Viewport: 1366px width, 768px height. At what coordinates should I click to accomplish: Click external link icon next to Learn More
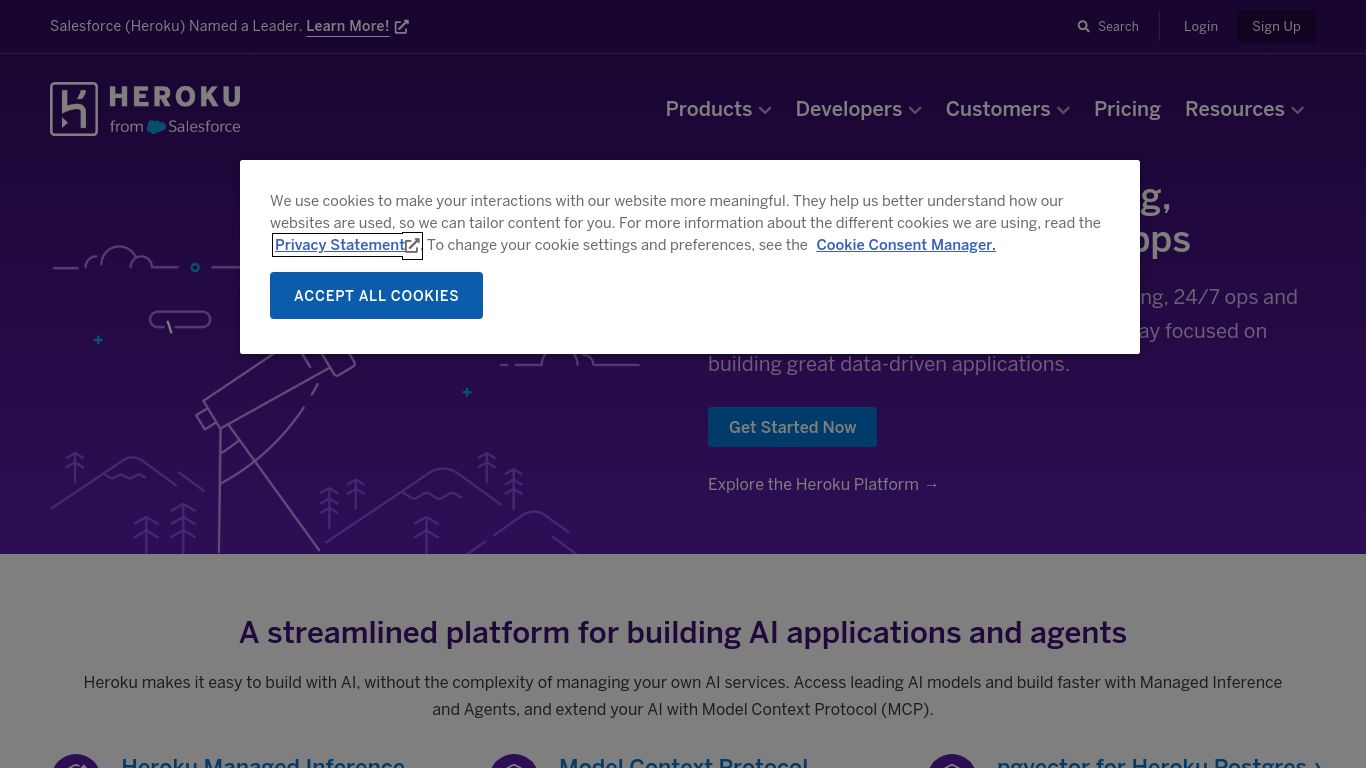[401, 27]
